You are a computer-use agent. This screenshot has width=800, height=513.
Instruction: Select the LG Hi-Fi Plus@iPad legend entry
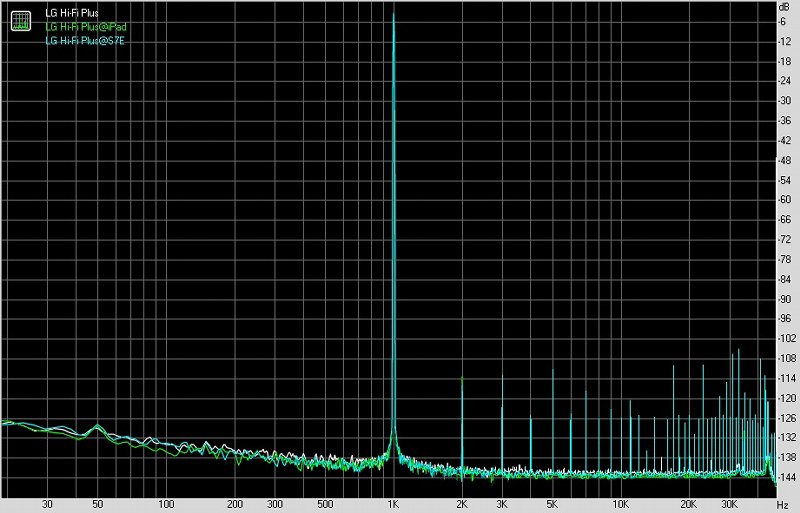coord(86,27)
